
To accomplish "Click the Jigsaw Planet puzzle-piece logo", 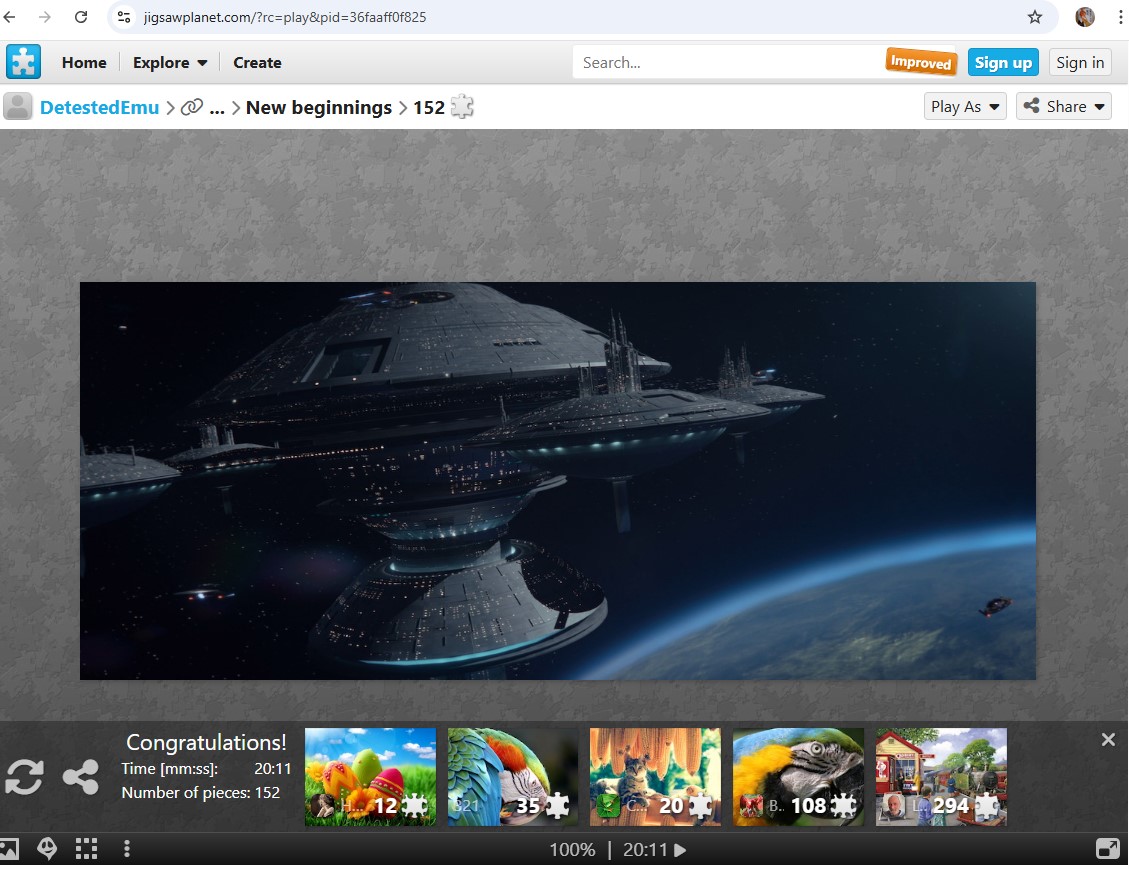I will 23,62.
